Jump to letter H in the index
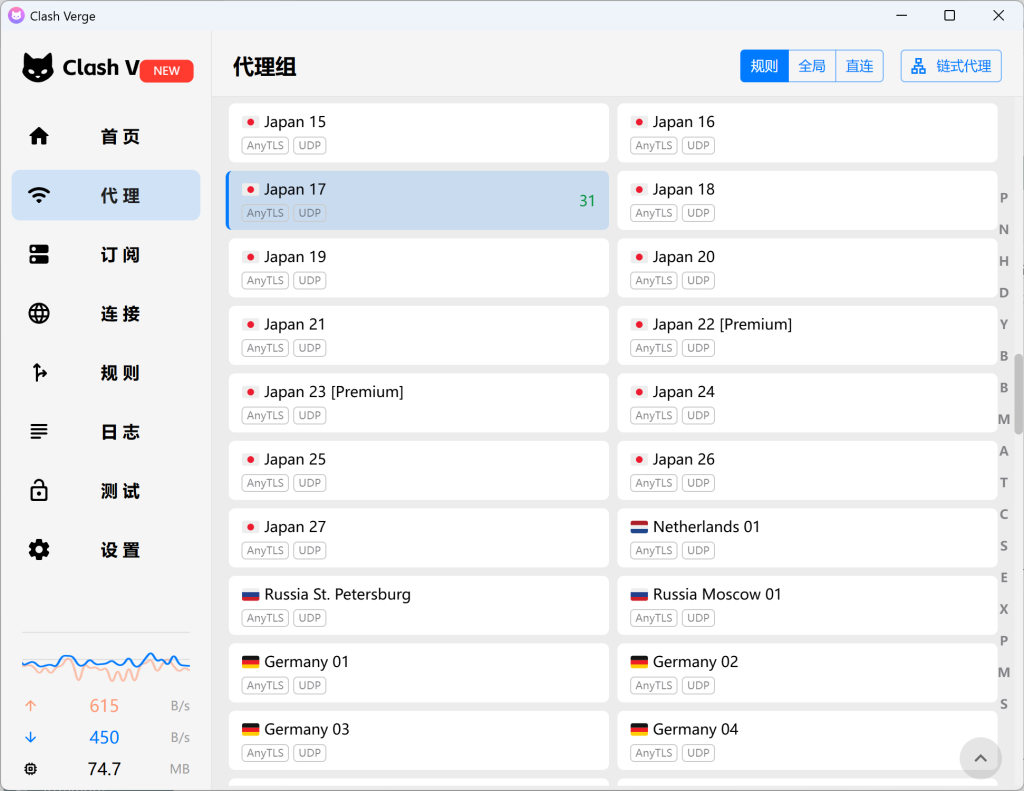Image resolution: width=1024 pixels, height=791 pixels. (1004, 261)
